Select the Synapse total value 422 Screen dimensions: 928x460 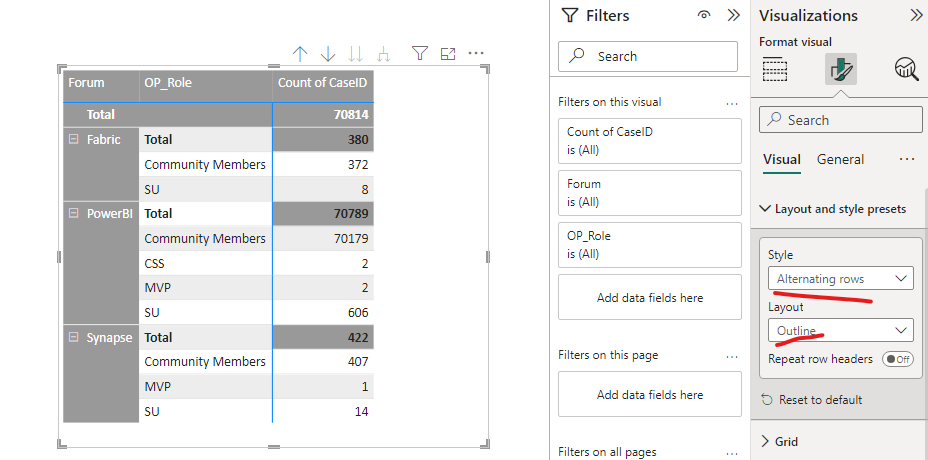point(358,337)
